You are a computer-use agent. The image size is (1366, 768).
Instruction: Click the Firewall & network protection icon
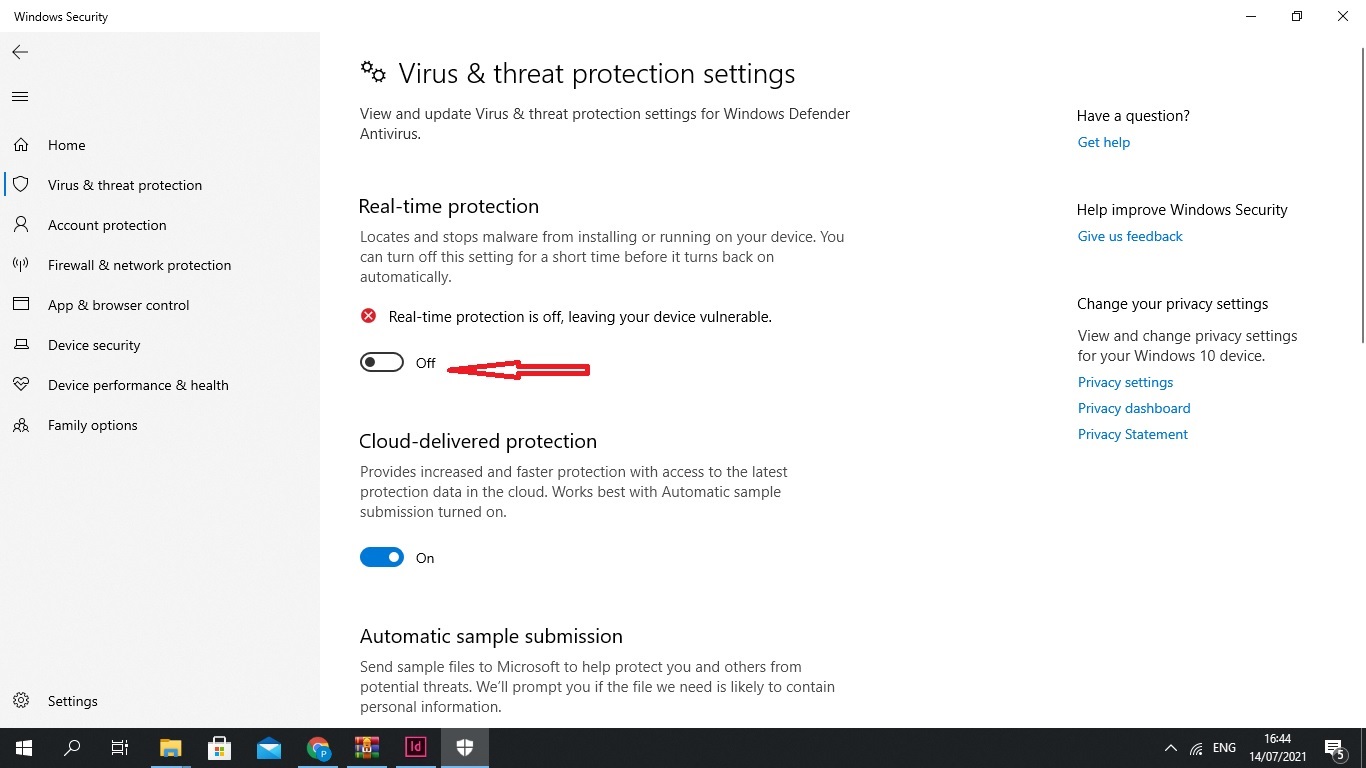(21, 265)
